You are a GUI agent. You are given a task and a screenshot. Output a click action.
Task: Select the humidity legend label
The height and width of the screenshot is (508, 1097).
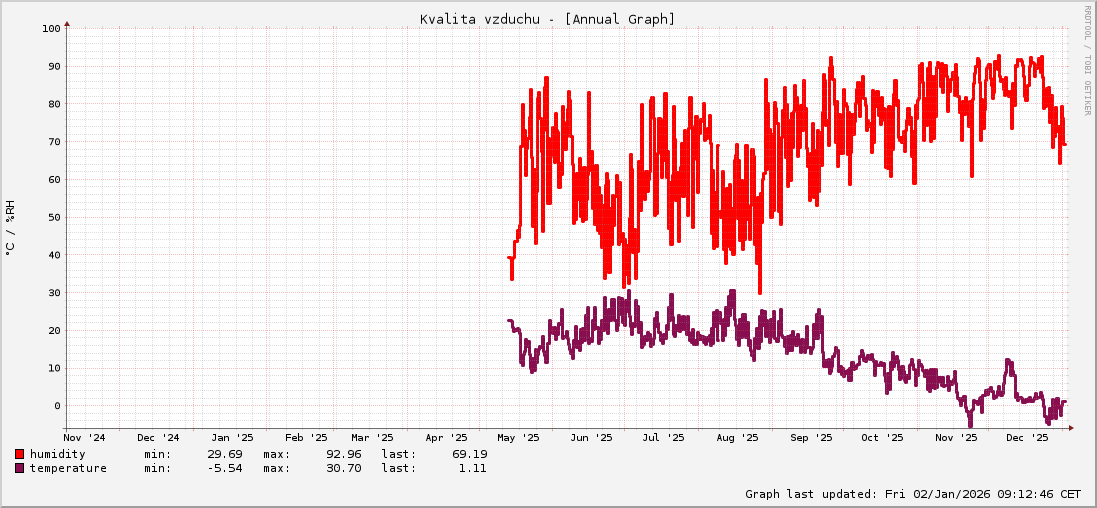click(x=58, y=454)
